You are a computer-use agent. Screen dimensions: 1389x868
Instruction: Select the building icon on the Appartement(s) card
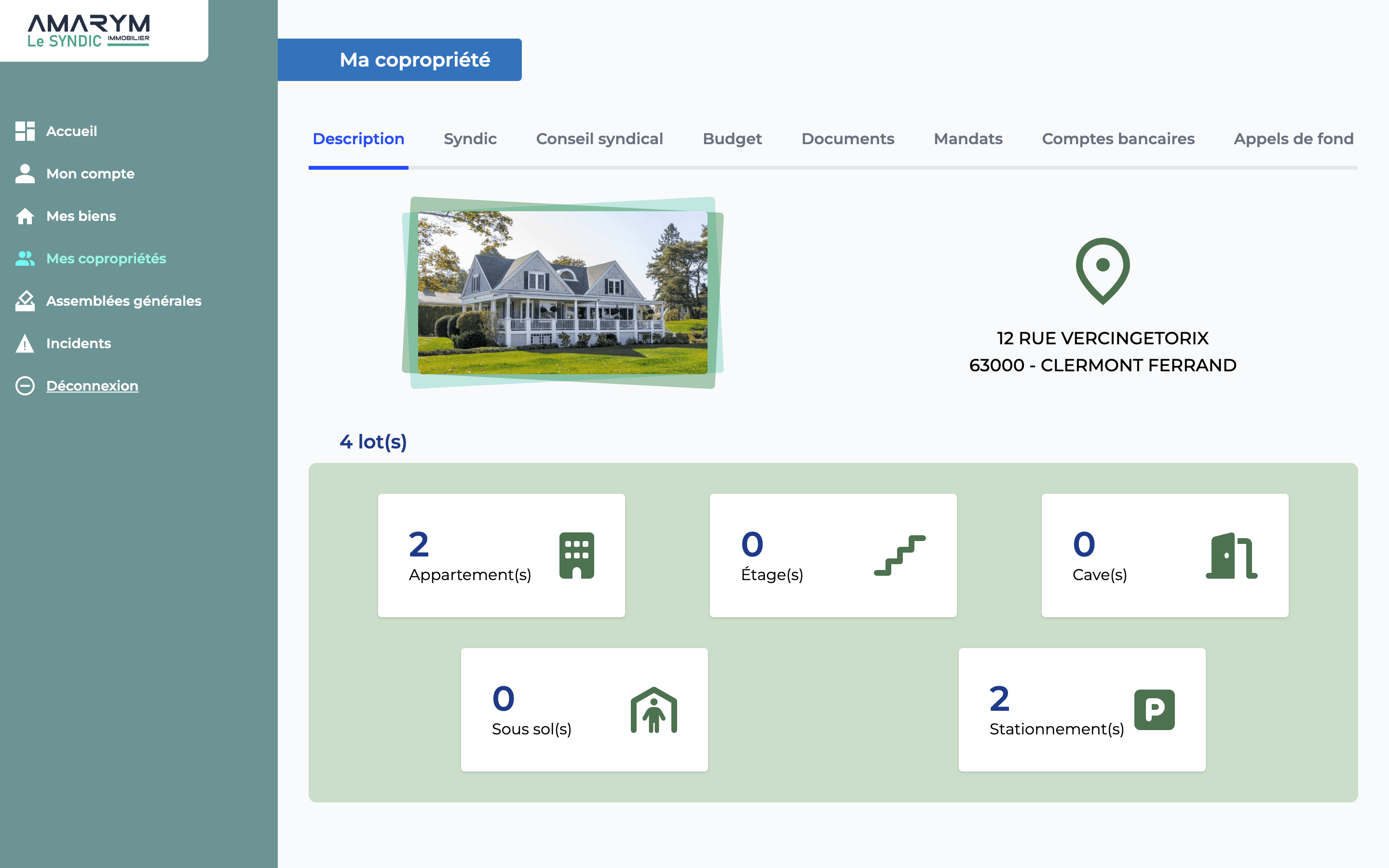click(577, 555)
